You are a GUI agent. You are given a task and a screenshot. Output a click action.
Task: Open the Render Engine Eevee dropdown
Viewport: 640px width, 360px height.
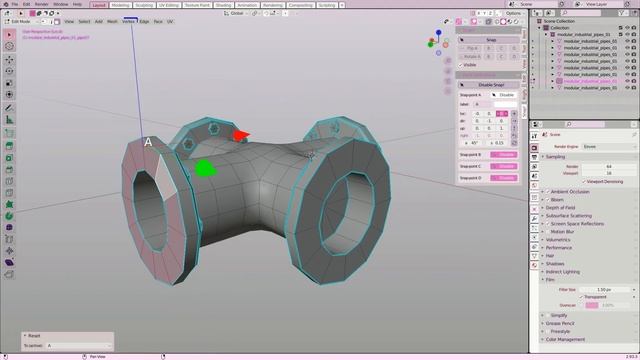pos(609,147)
